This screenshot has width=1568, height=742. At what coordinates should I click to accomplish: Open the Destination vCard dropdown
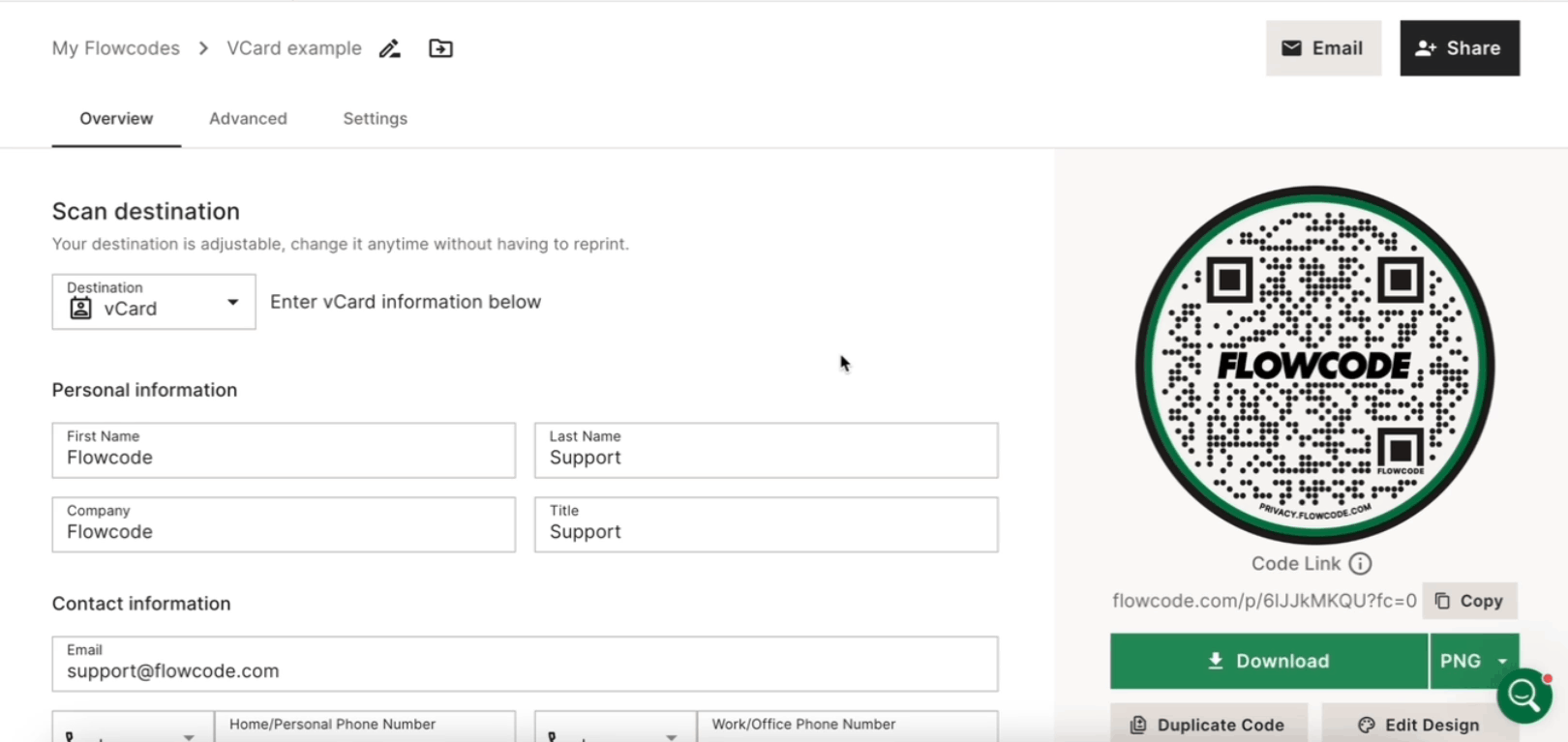pos(154,302)
